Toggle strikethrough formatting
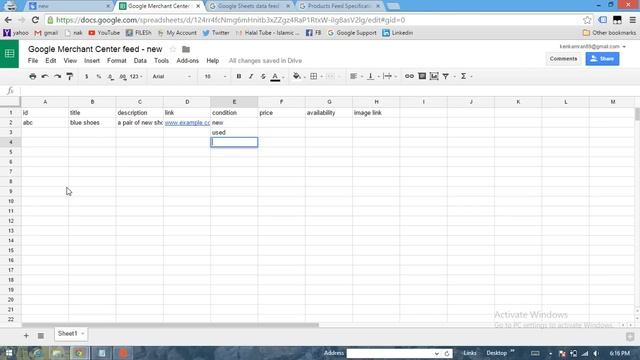 [263, 76]
